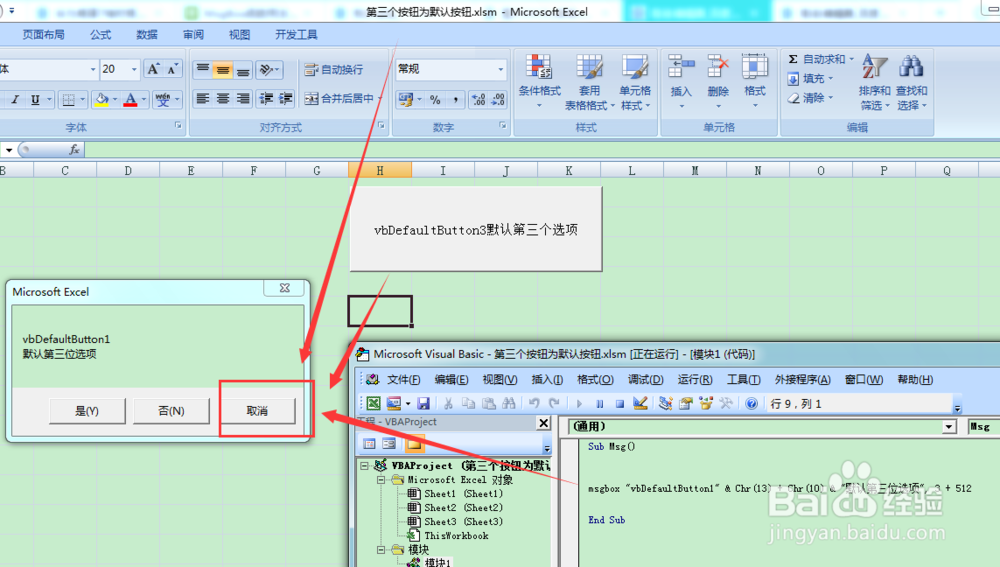Switch to 公式 ribbon tab

click(x=100, y=34)
